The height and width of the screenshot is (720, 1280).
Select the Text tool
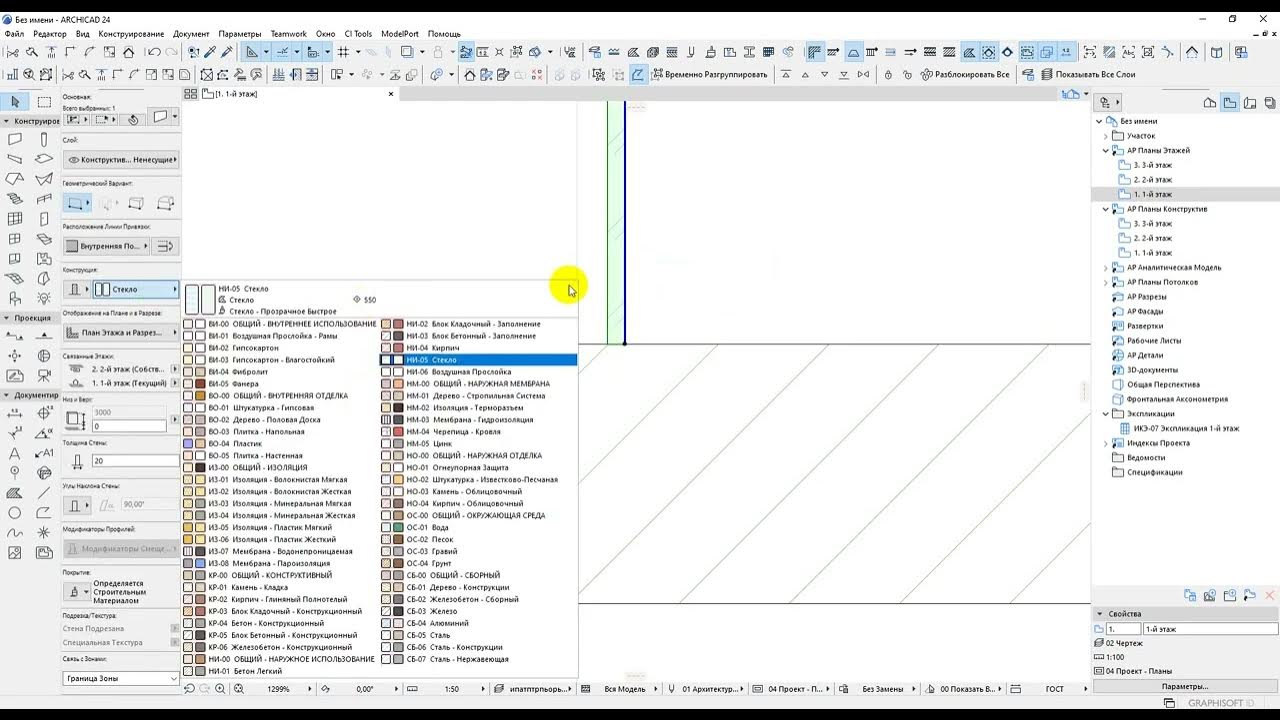15,453
